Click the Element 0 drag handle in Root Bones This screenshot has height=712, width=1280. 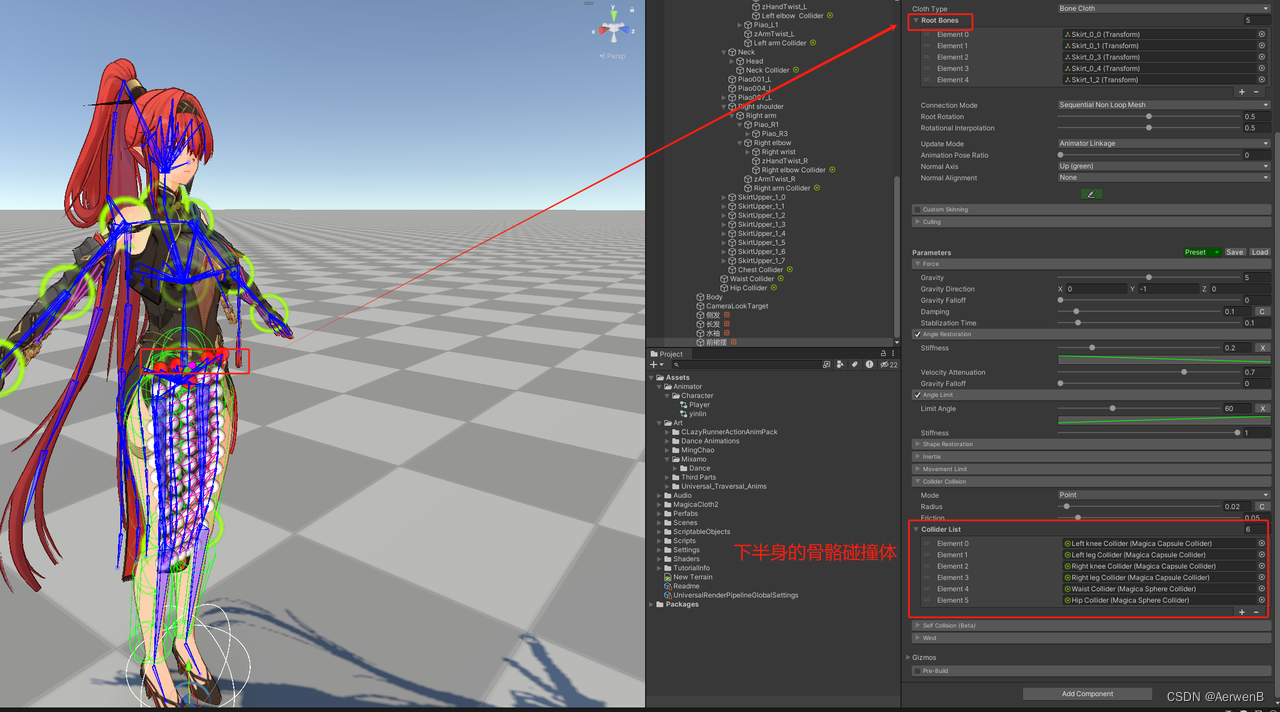pos(925,34)
